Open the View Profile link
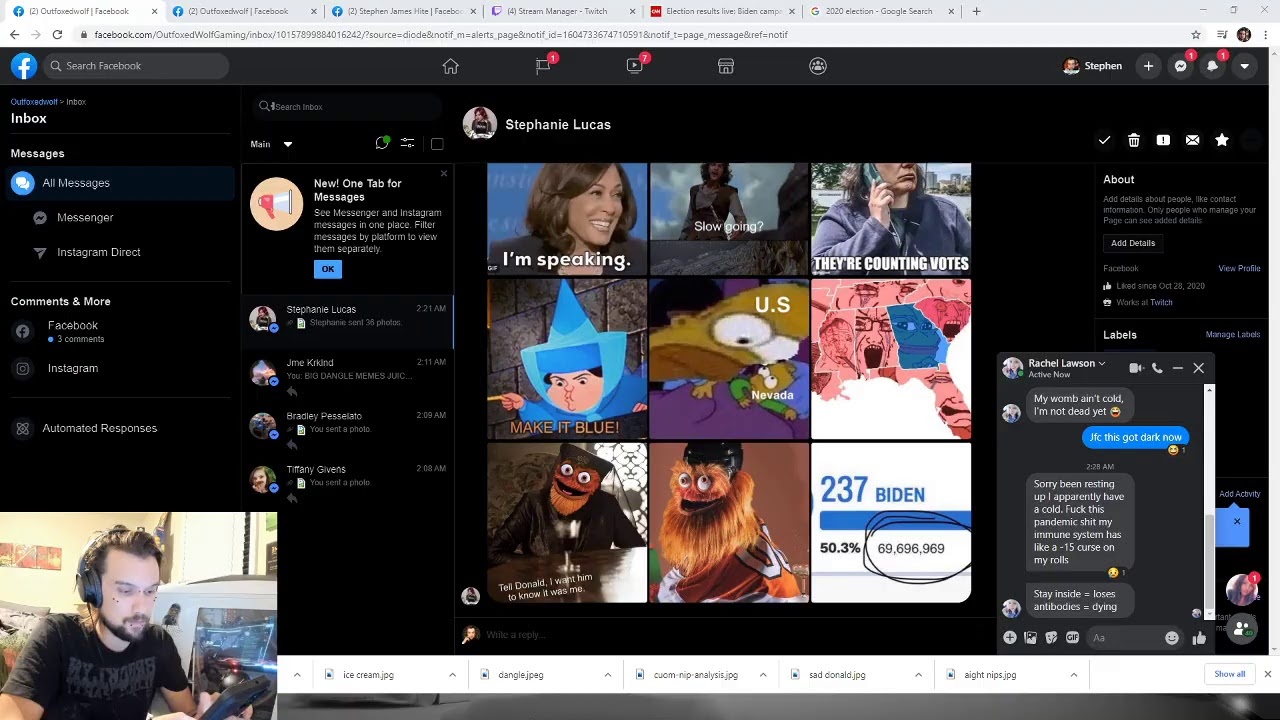This screenshot has width=1280, height=720. tap(1239, 269)
